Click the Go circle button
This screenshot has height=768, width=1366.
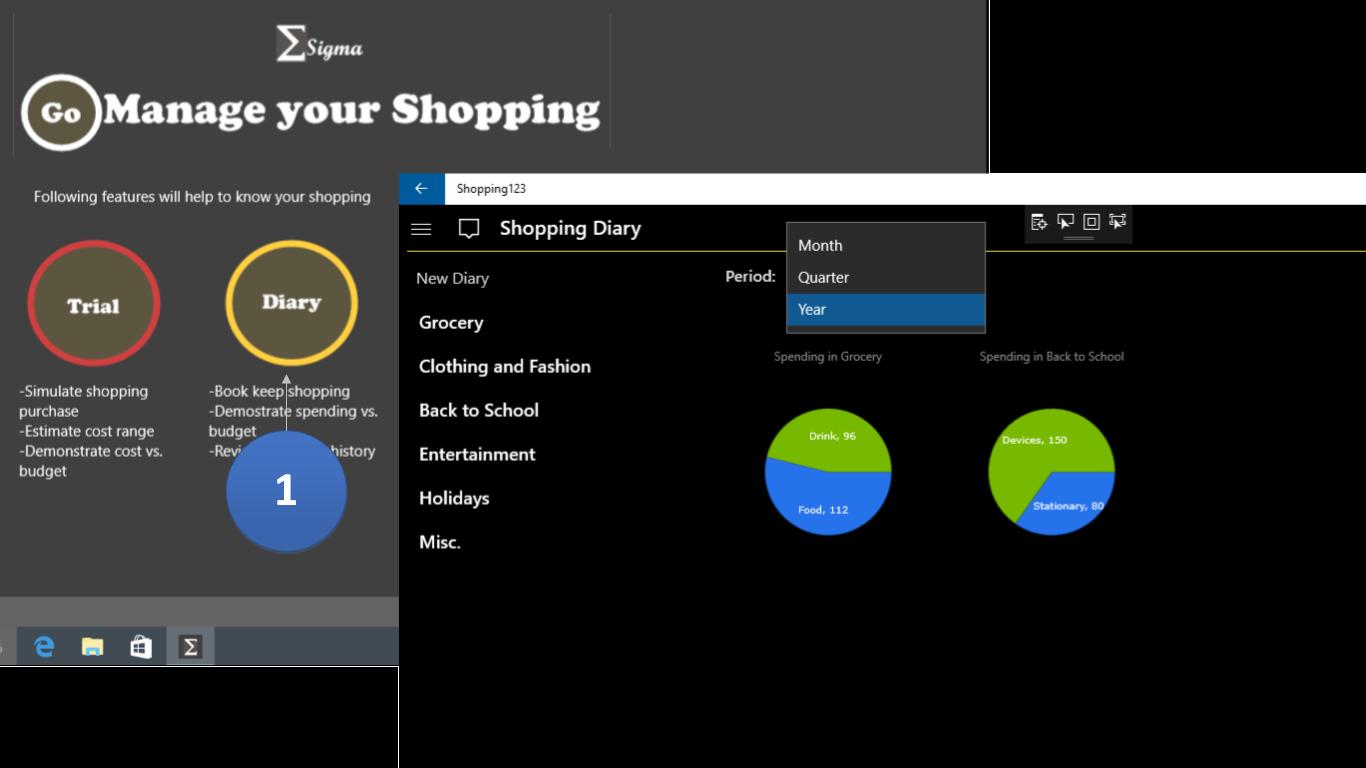[61, 112]
